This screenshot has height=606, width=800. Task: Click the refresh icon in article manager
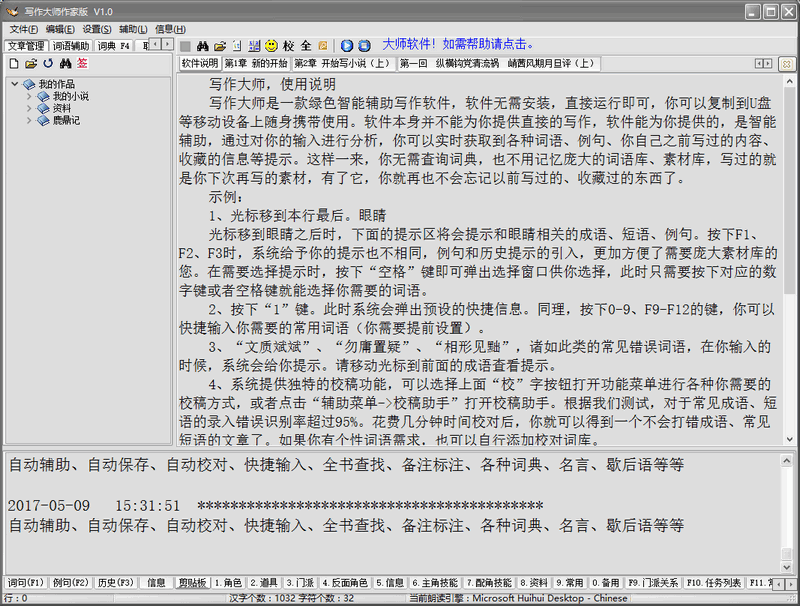47,64
